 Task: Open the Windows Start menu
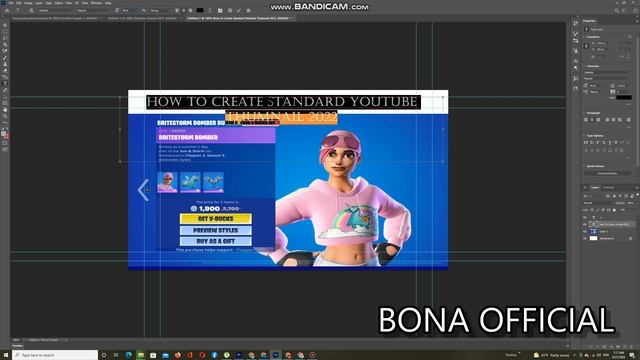coord(6,355)
